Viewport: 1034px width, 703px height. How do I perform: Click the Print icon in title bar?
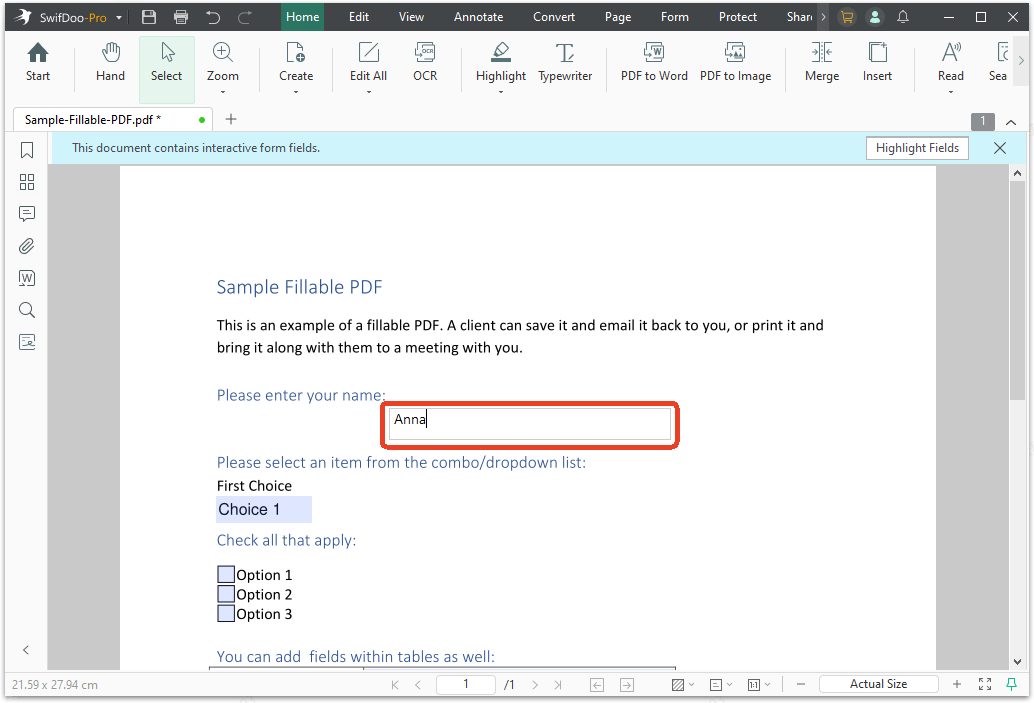[x=181, y=17]
